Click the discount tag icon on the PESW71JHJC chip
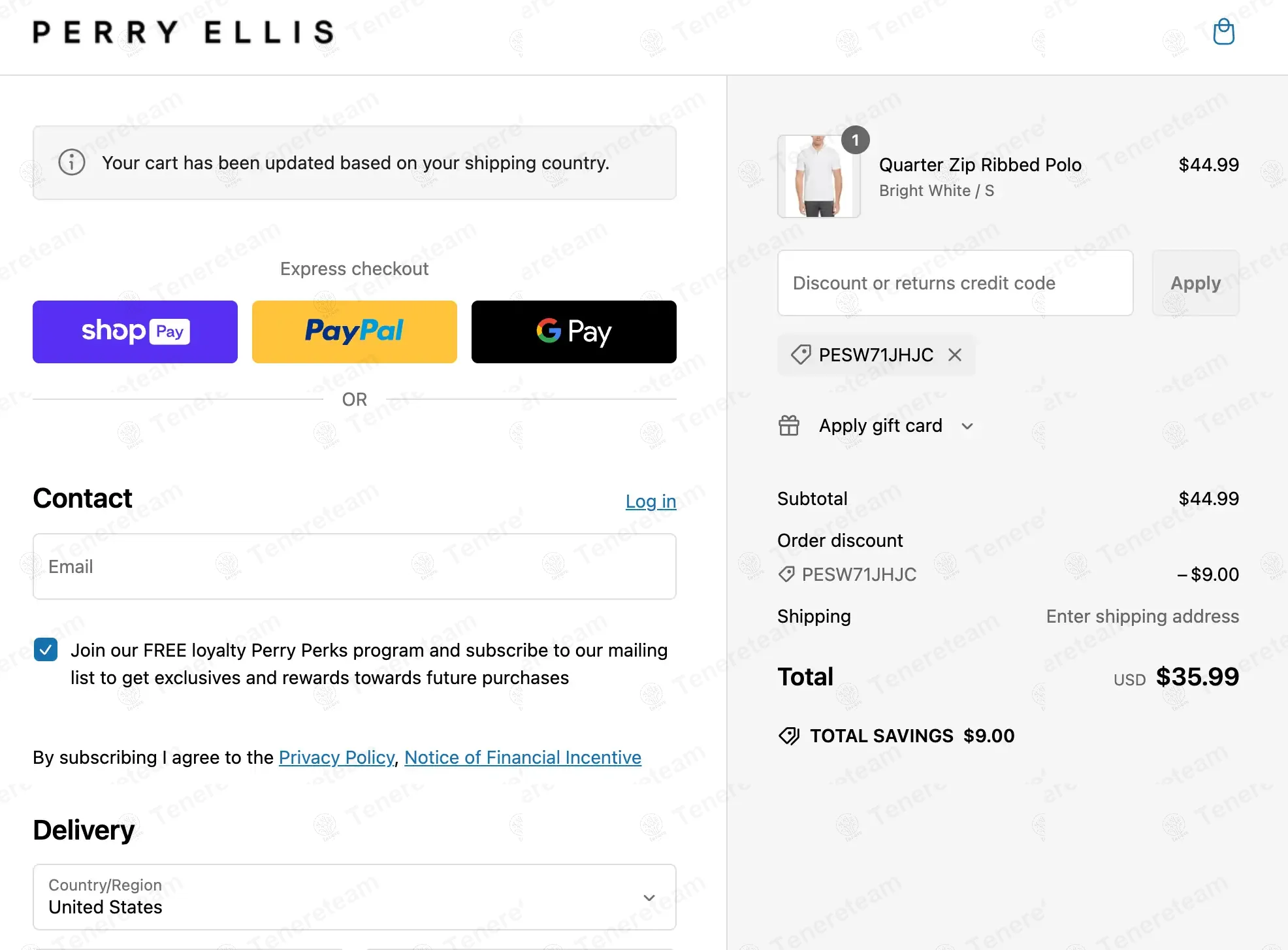The height and width of the screenshot is (950, 1288). [x=801, y=355]
